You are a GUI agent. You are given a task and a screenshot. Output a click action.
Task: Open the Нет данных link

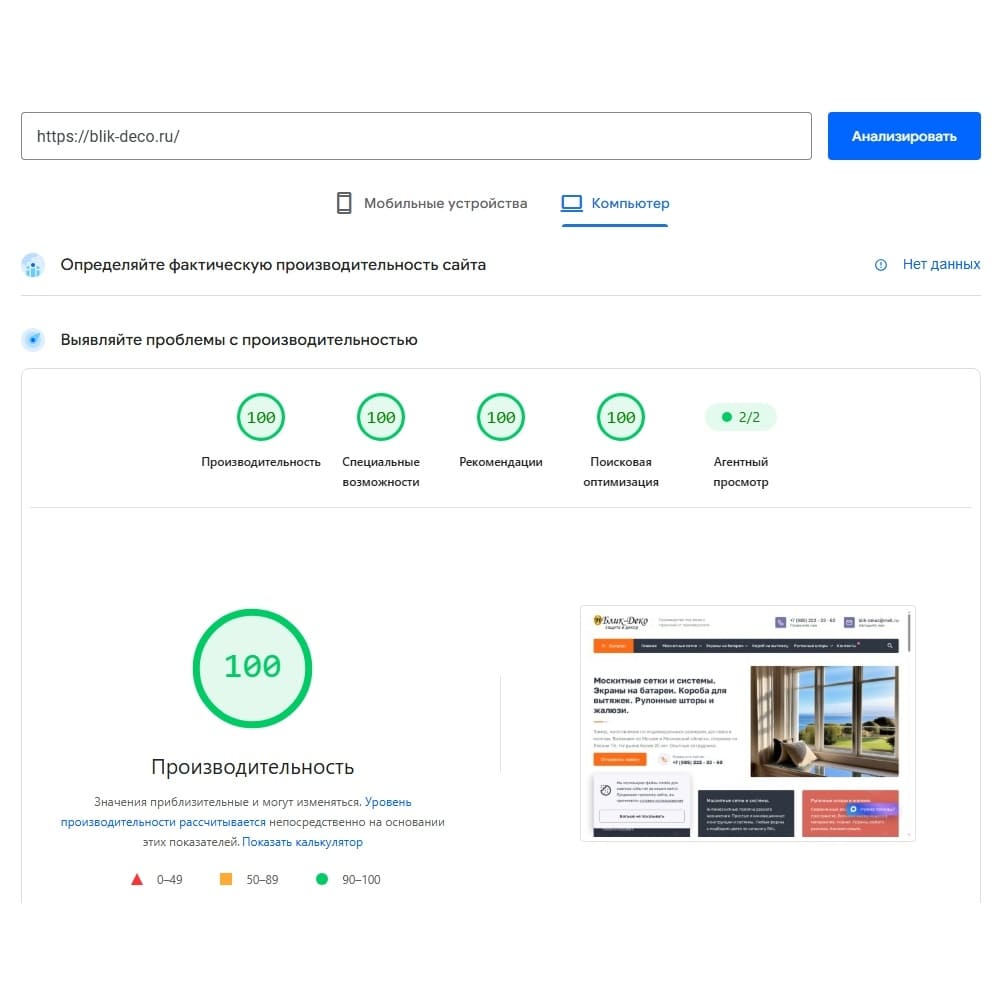click(x=941, y=264)
